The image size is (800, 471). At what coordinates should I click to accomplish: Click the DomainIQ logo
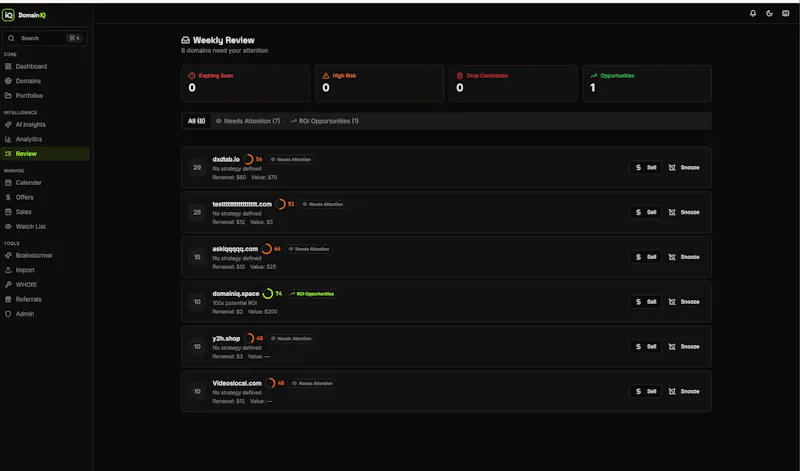(24, 15)
